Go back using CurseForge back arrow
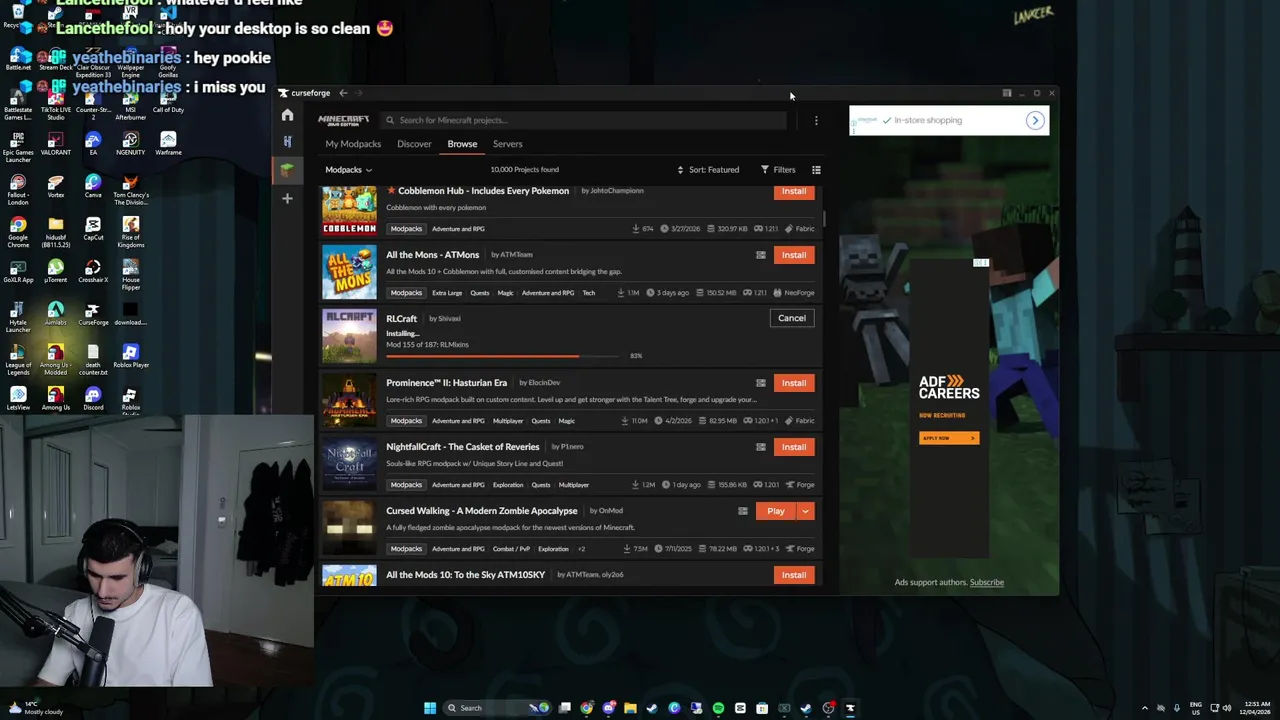The width and height of the screenshot is (1280, 720). (x=343, y=93)
